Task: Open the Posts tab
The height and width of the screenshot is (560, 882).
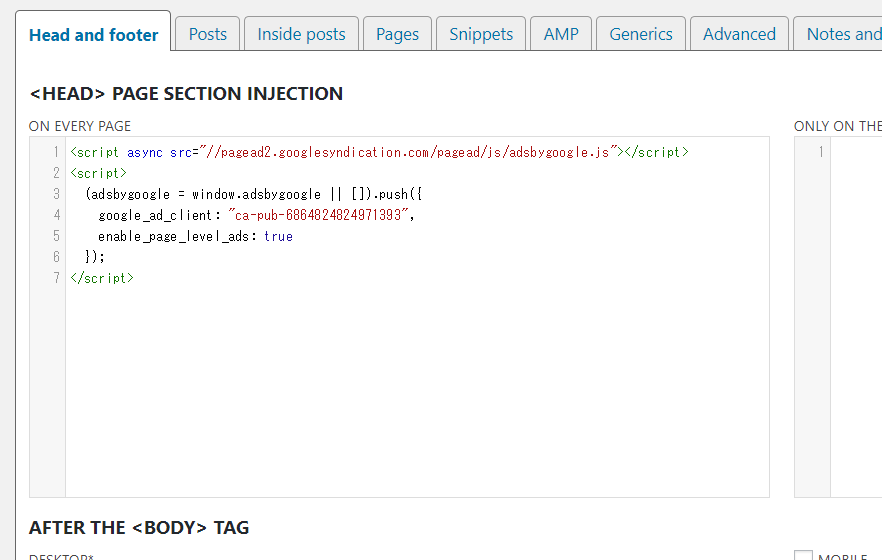Action: point(208,34)
